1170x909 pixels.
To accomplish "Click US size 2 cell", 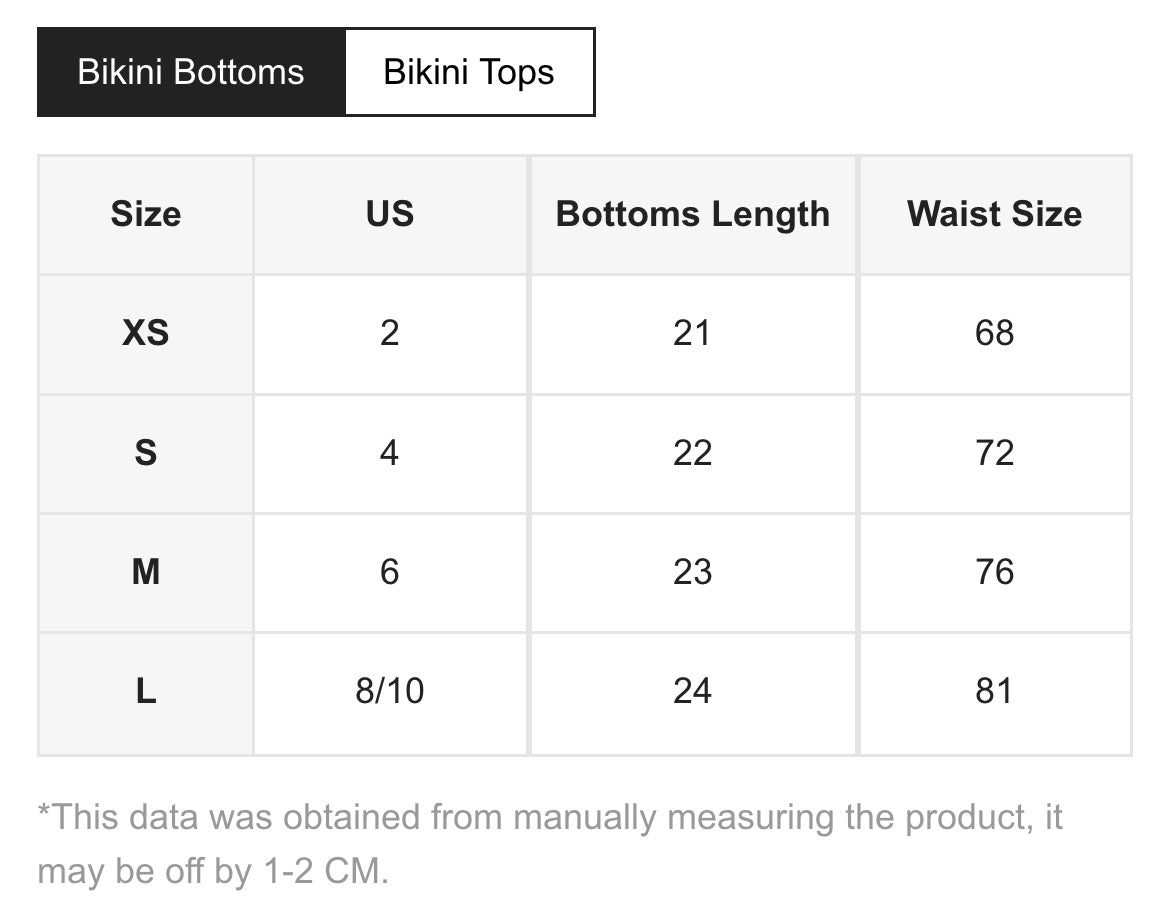I will click(390, 333).
